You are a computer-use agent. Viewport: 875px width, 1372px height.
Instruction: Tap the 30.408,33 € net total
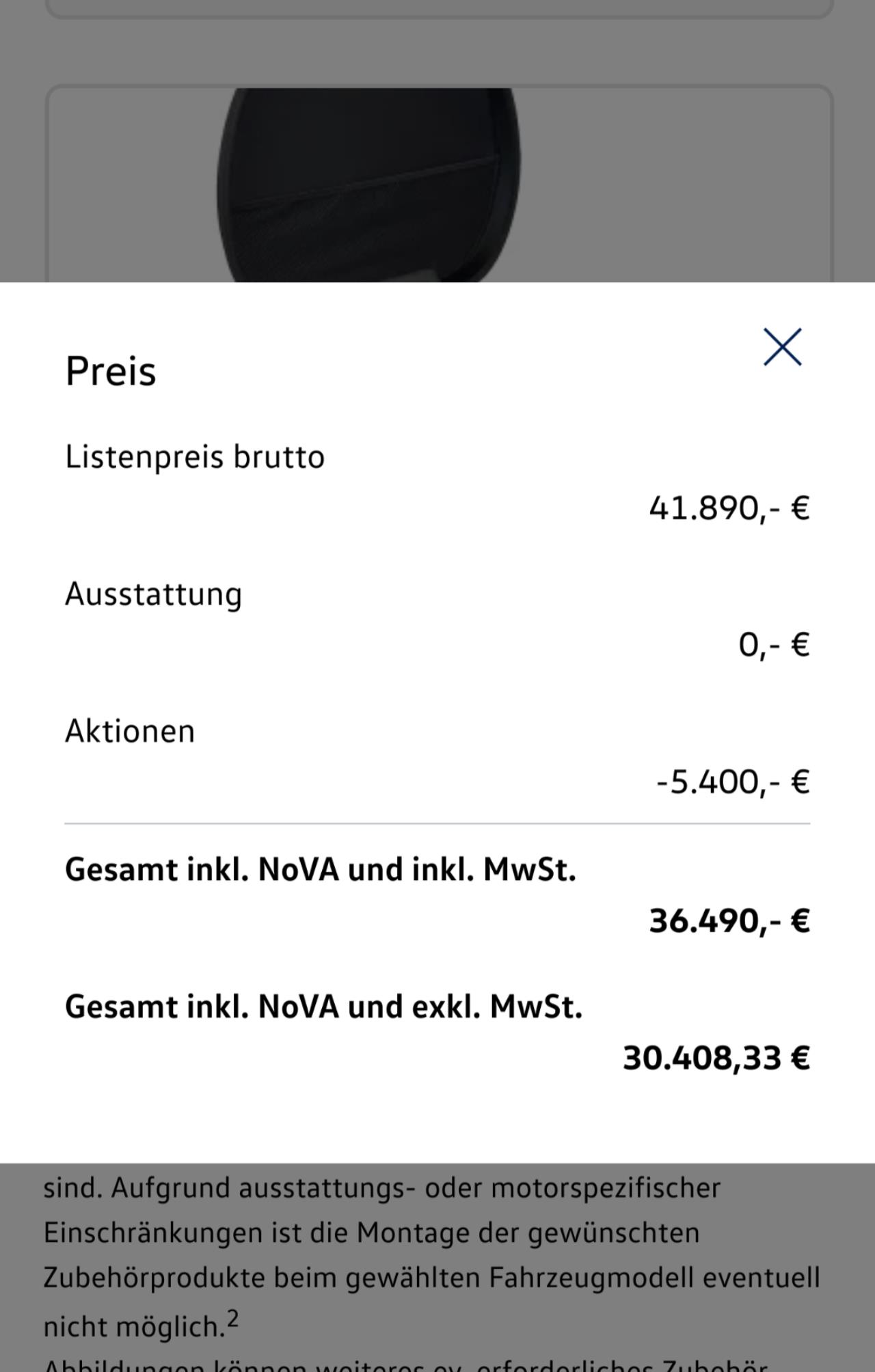[x=716, y=1058]
